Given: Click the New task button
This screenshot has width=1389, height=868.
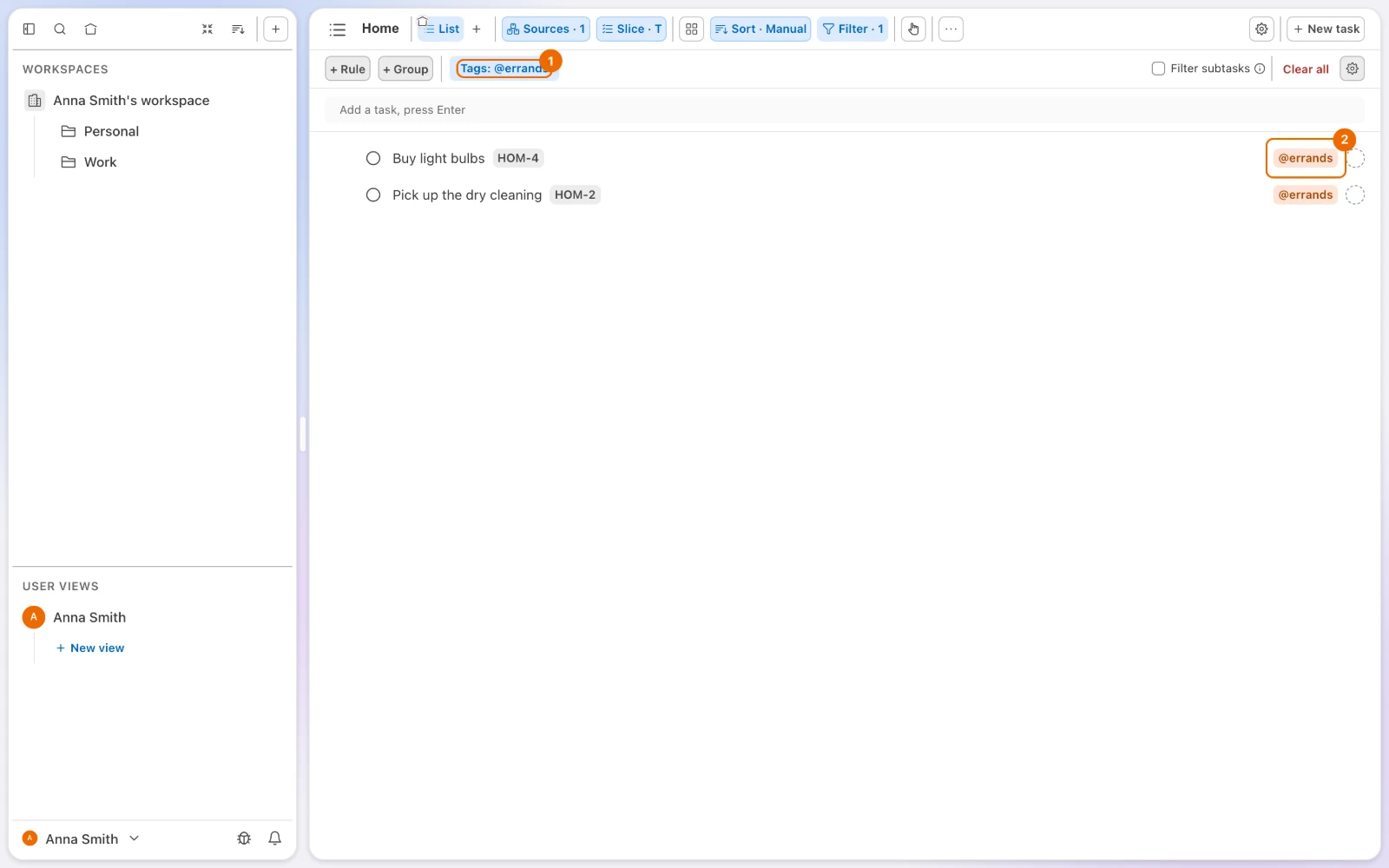Looking at the screenshot, I should click(1326, 29).
